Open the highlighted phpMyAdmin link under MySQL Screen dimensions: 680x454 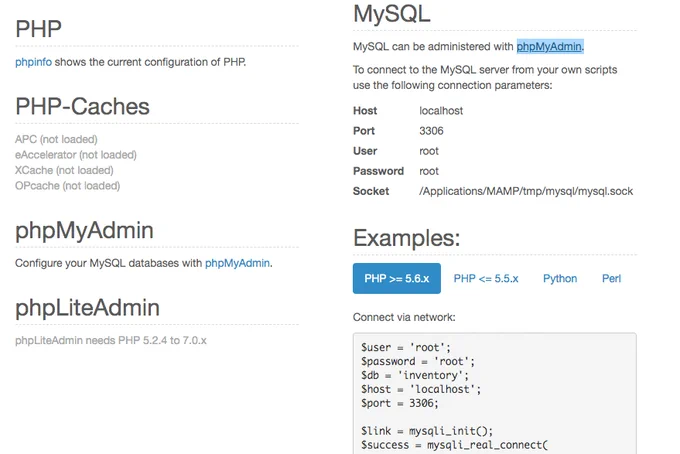[x=549, y=46]
